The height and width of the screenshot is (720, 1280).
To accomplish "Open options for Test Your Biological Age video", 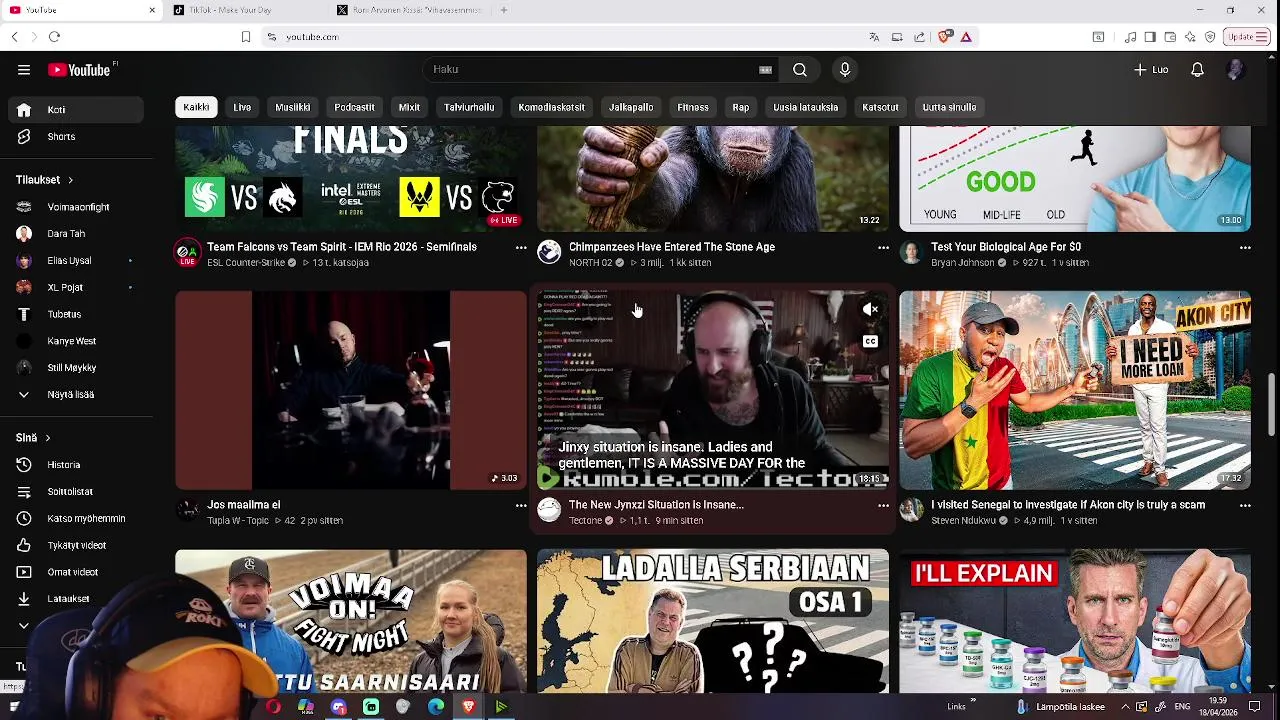I will pos(1245,248).
